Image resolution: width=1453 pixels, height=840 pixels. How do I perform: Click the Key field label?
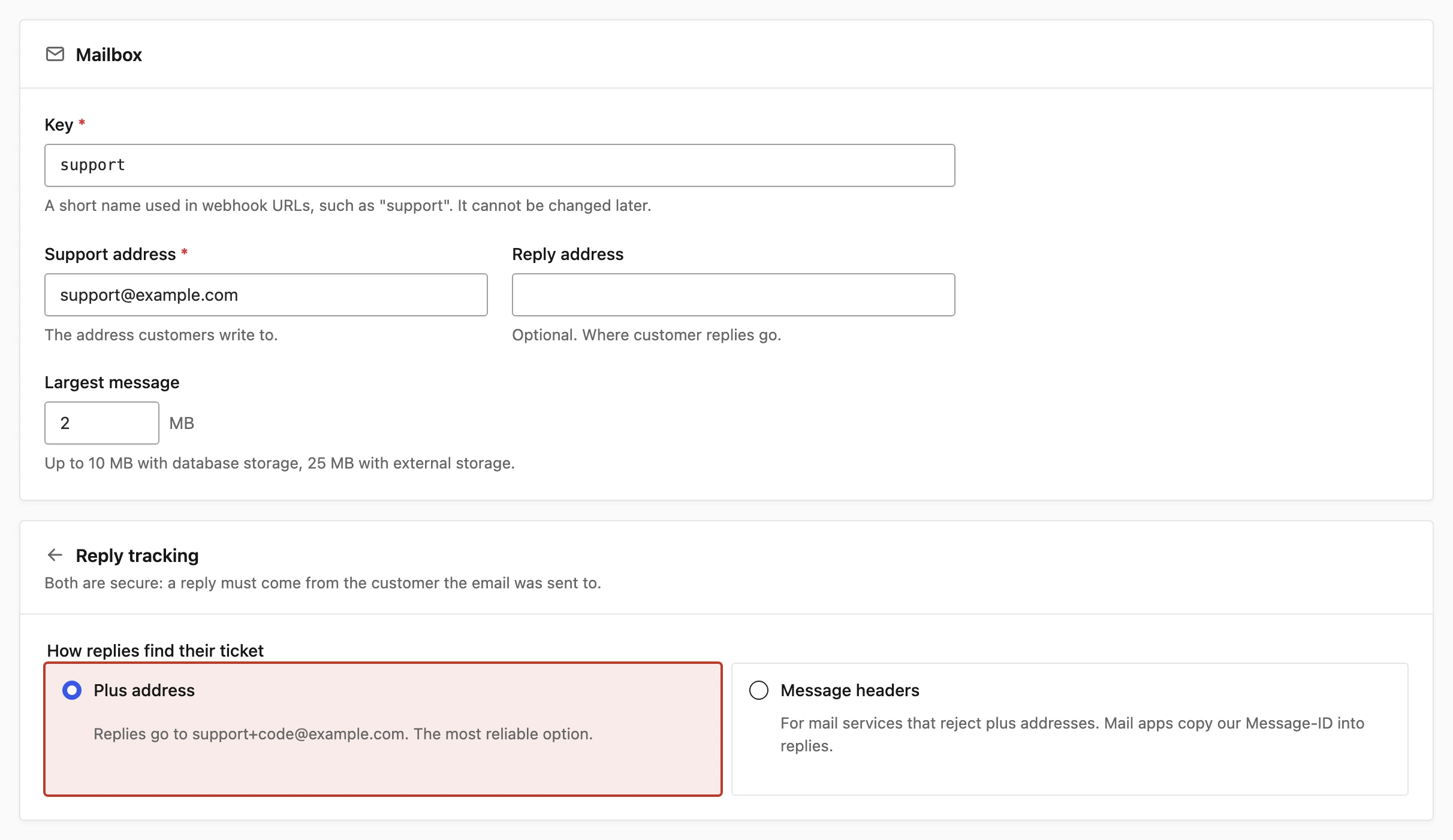click(x=59, y=125)
